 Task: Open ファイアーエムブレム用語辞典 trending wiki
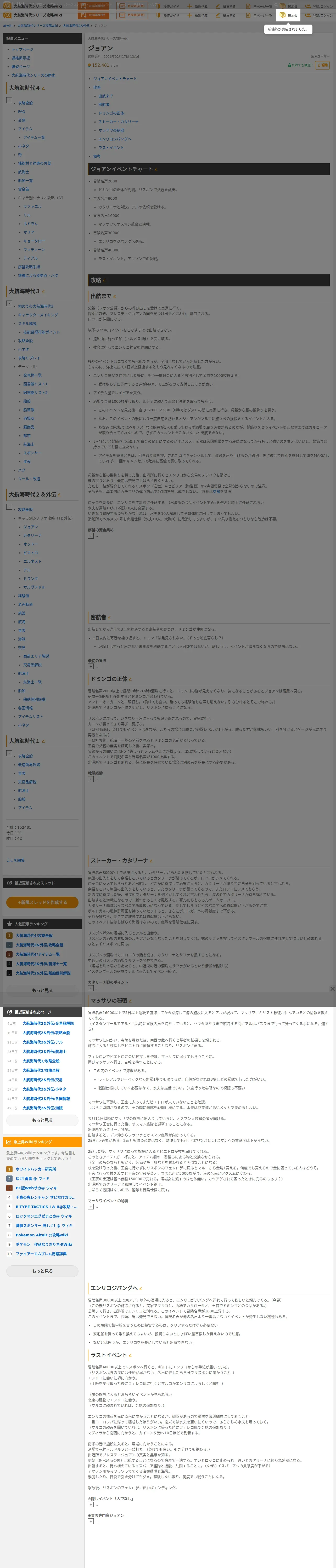(x=41, y=1254)
